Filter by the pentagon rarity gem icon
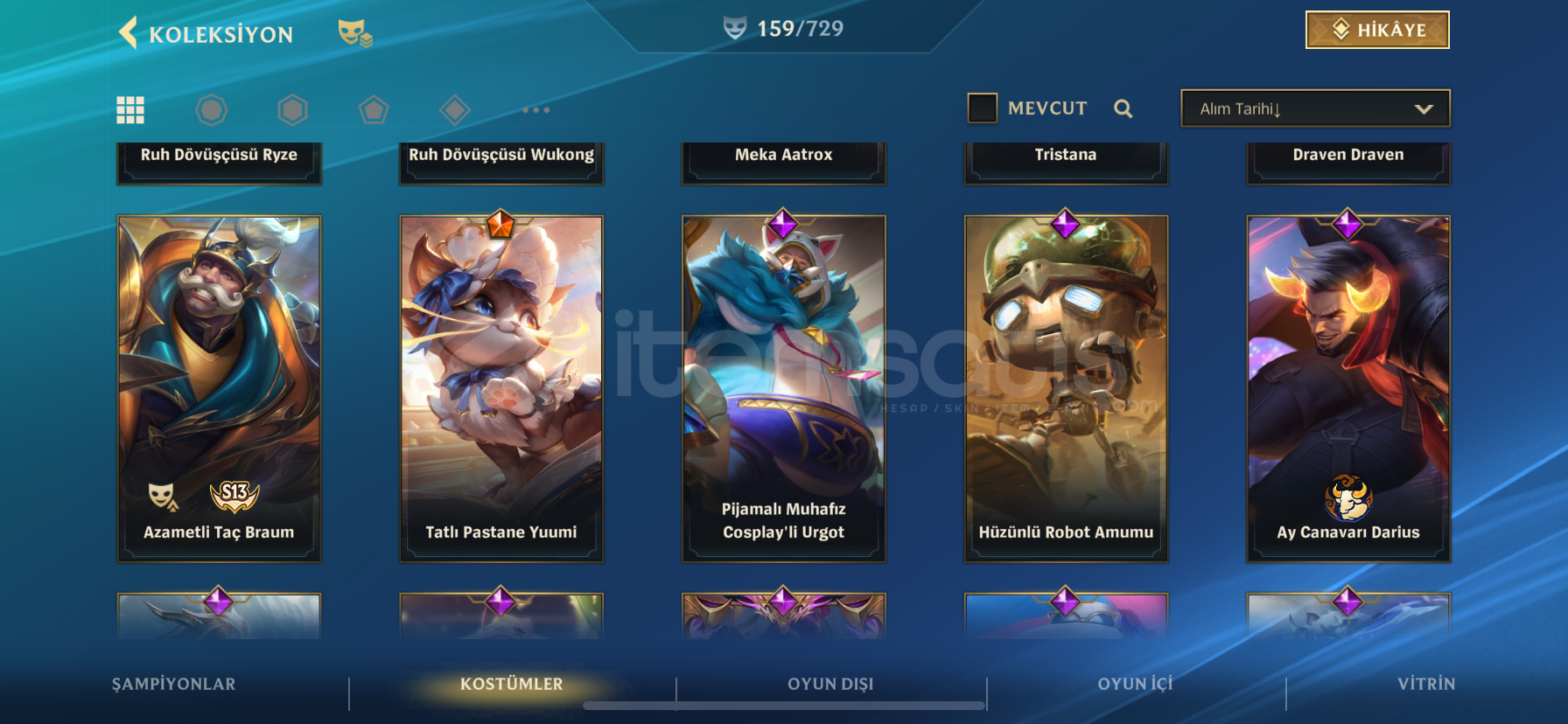The width and height of the screenshot is (1568, 724). click(x=374, y=110)
